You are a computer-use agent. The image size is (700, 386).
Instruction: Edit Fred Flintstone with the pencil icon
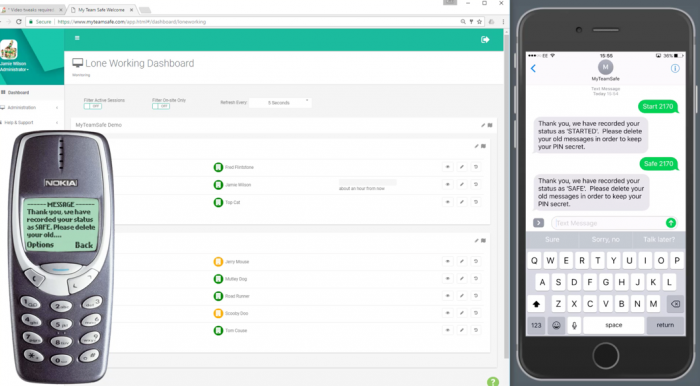click(462, 167)
